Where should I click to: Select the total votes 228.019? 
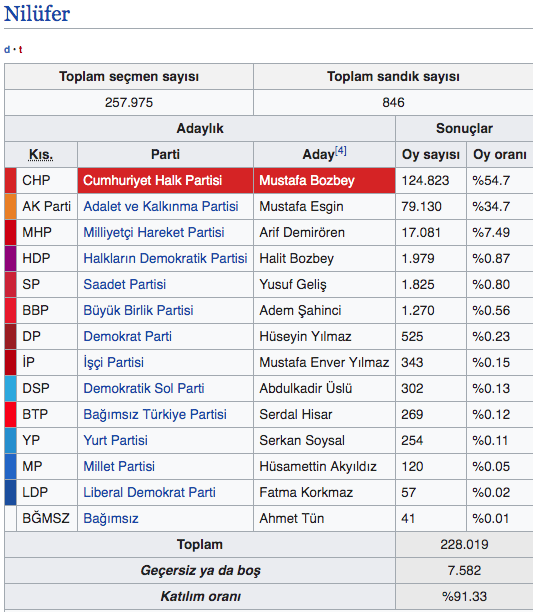(x=464, y=544)
